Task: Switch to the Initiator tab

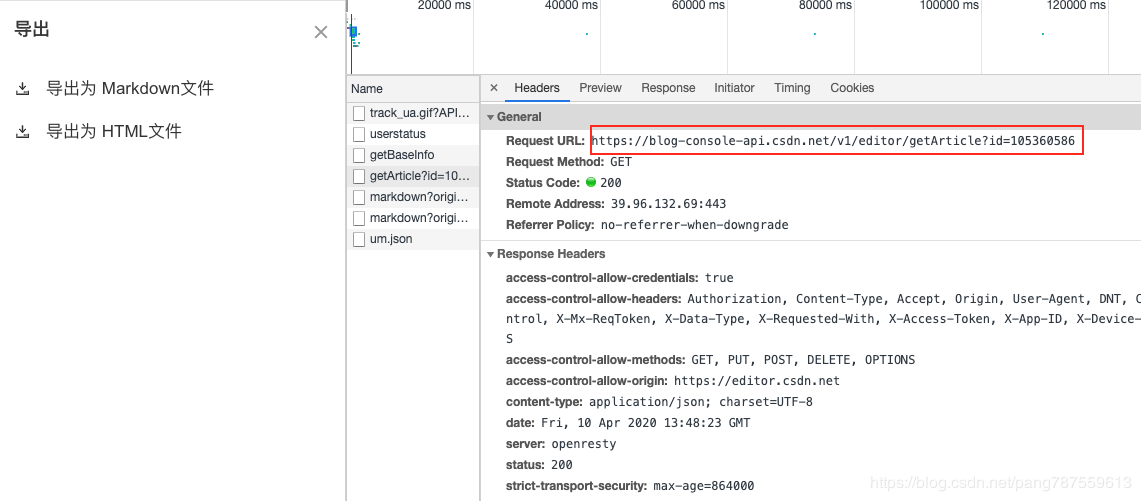Action: pos(734,87)
